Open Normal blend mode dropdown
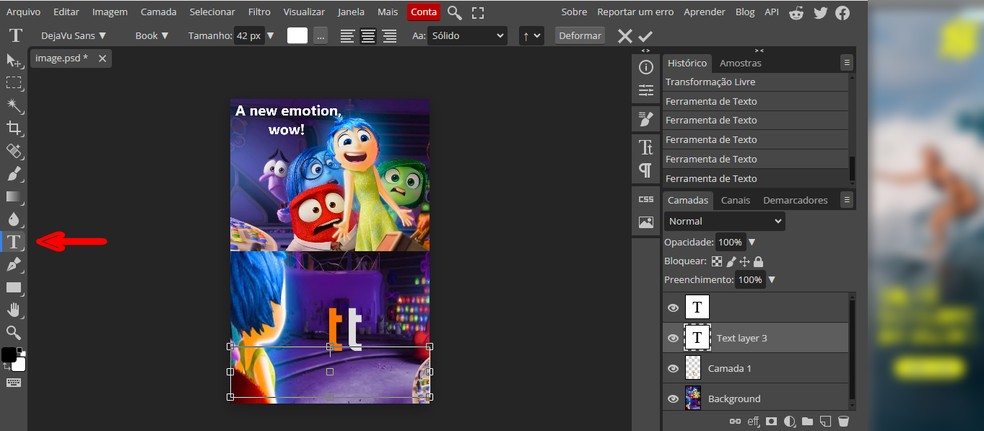The width and height of the screenshot is (984, 431). point(724,221)
